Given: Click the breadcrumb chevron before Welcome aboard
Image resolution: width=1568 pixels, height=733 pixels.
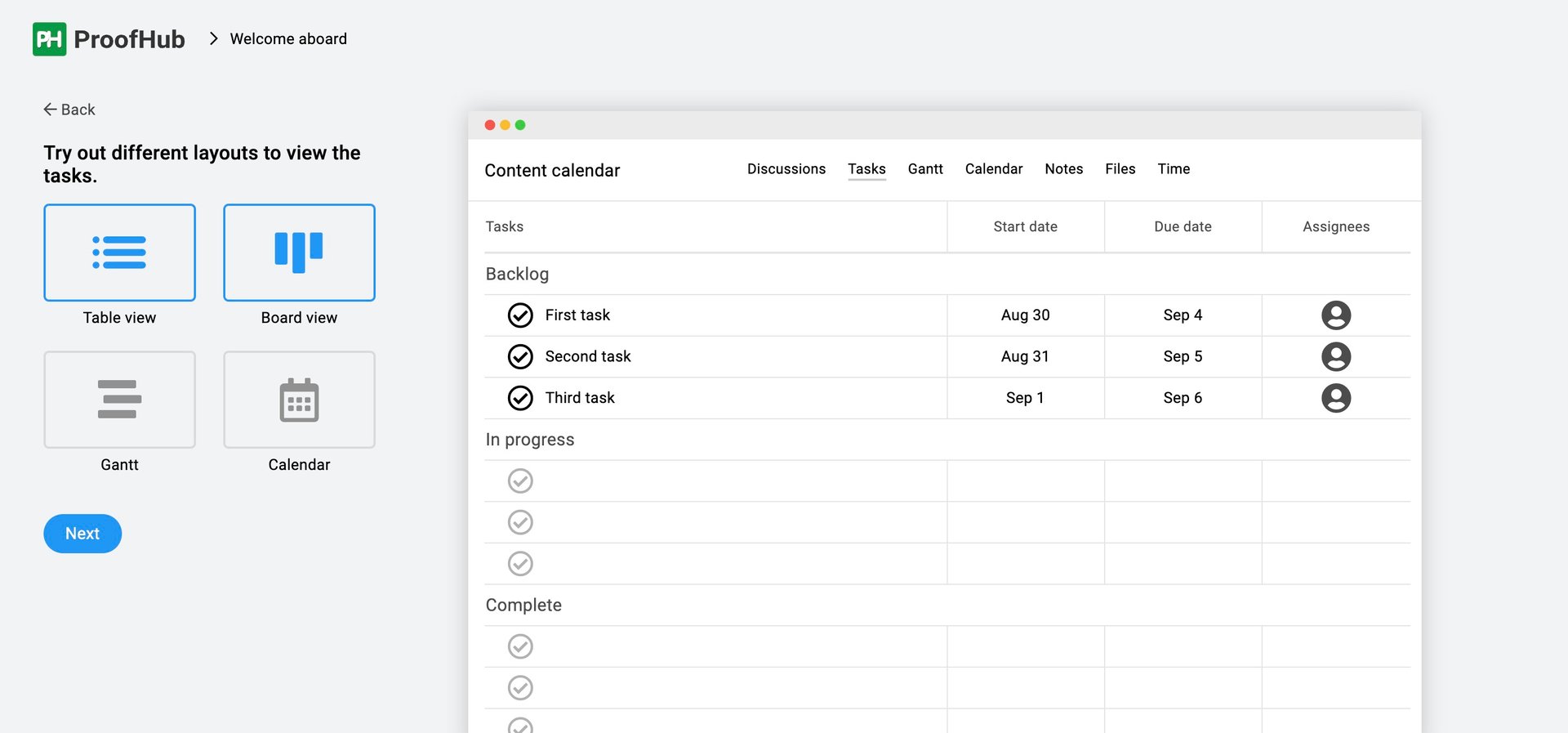Looking at the screenshot, I should pos(214,38).
